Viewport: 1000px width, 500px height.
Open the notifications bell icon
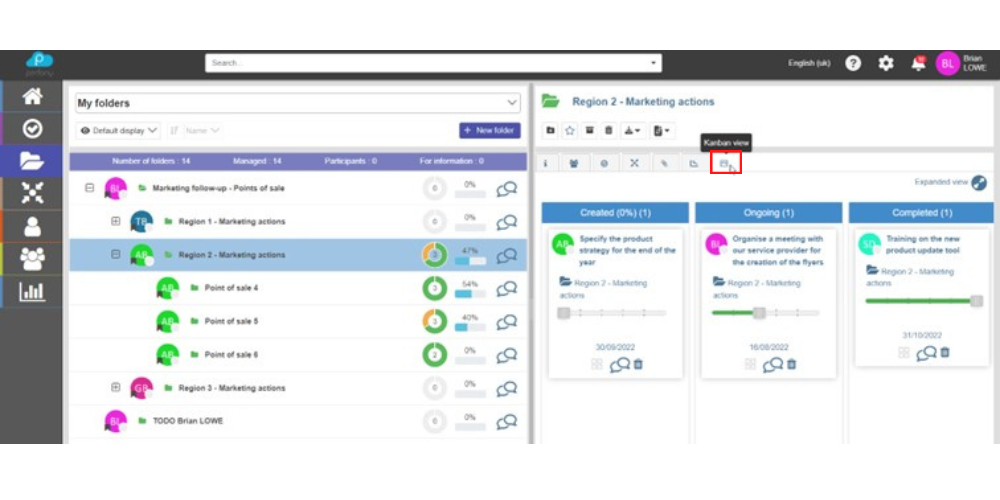point(918,63)
